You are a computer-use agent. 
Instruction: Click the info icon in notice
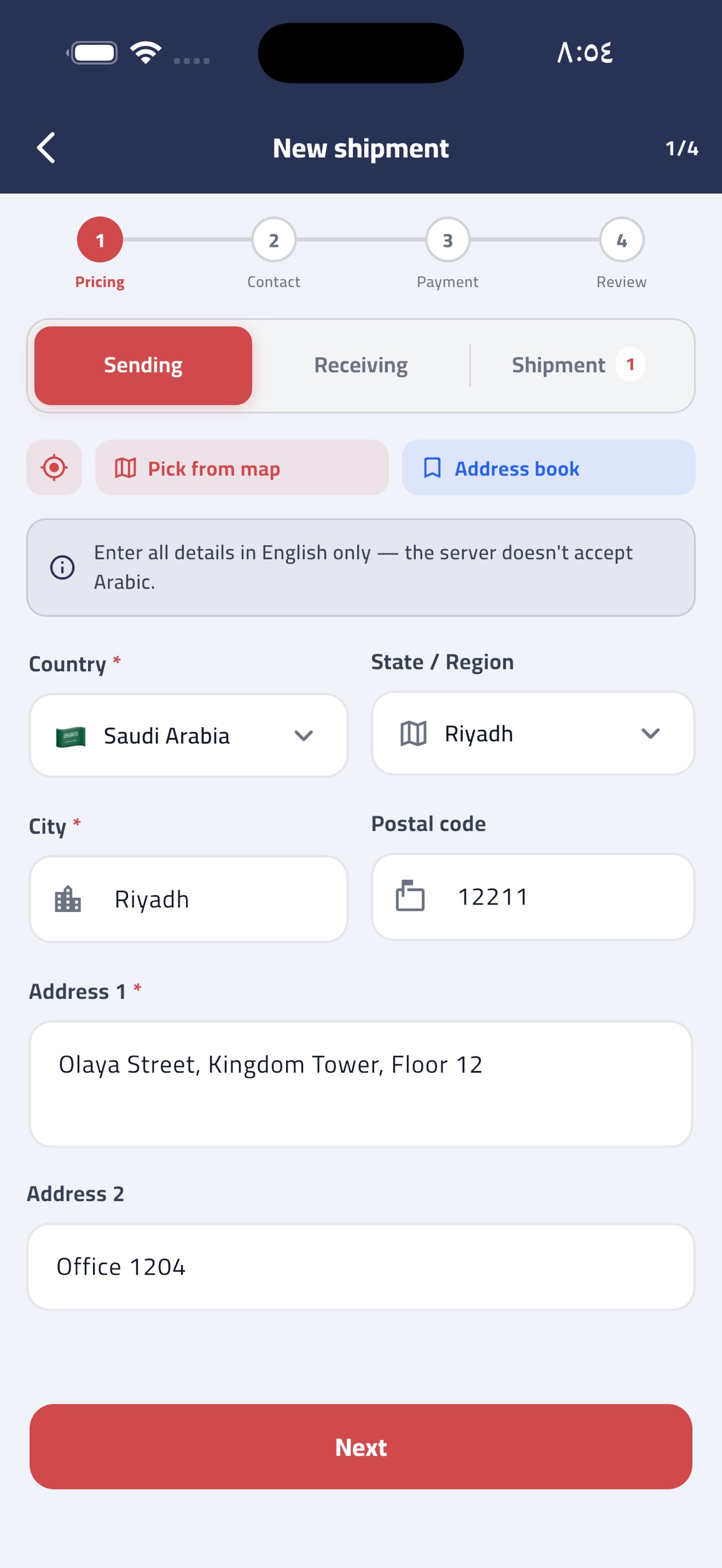(x=62, y=568)
